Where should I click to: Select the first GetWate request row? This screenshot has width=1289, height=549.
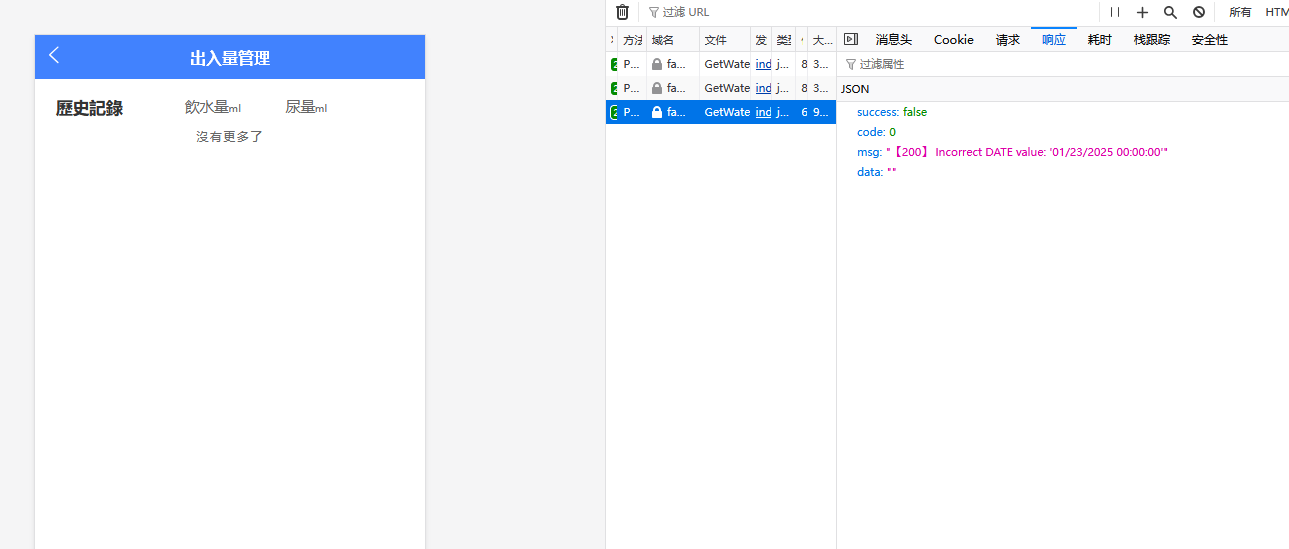[x=721, y=64]
